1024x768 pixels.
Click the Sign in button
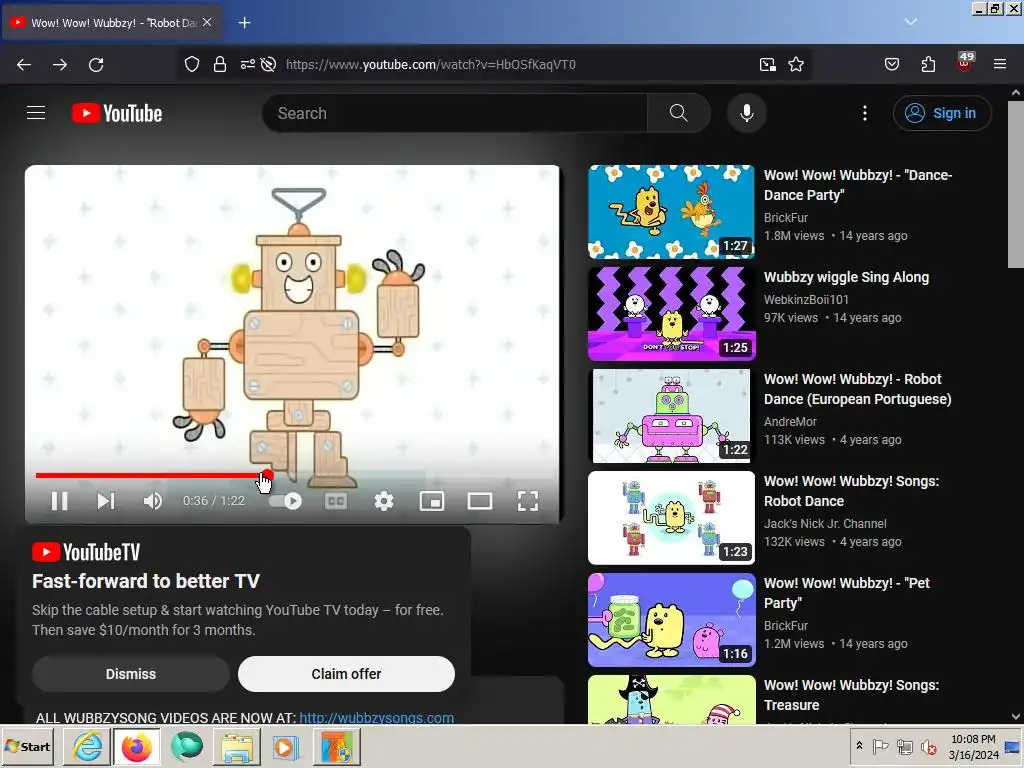[x=942, y=113]
